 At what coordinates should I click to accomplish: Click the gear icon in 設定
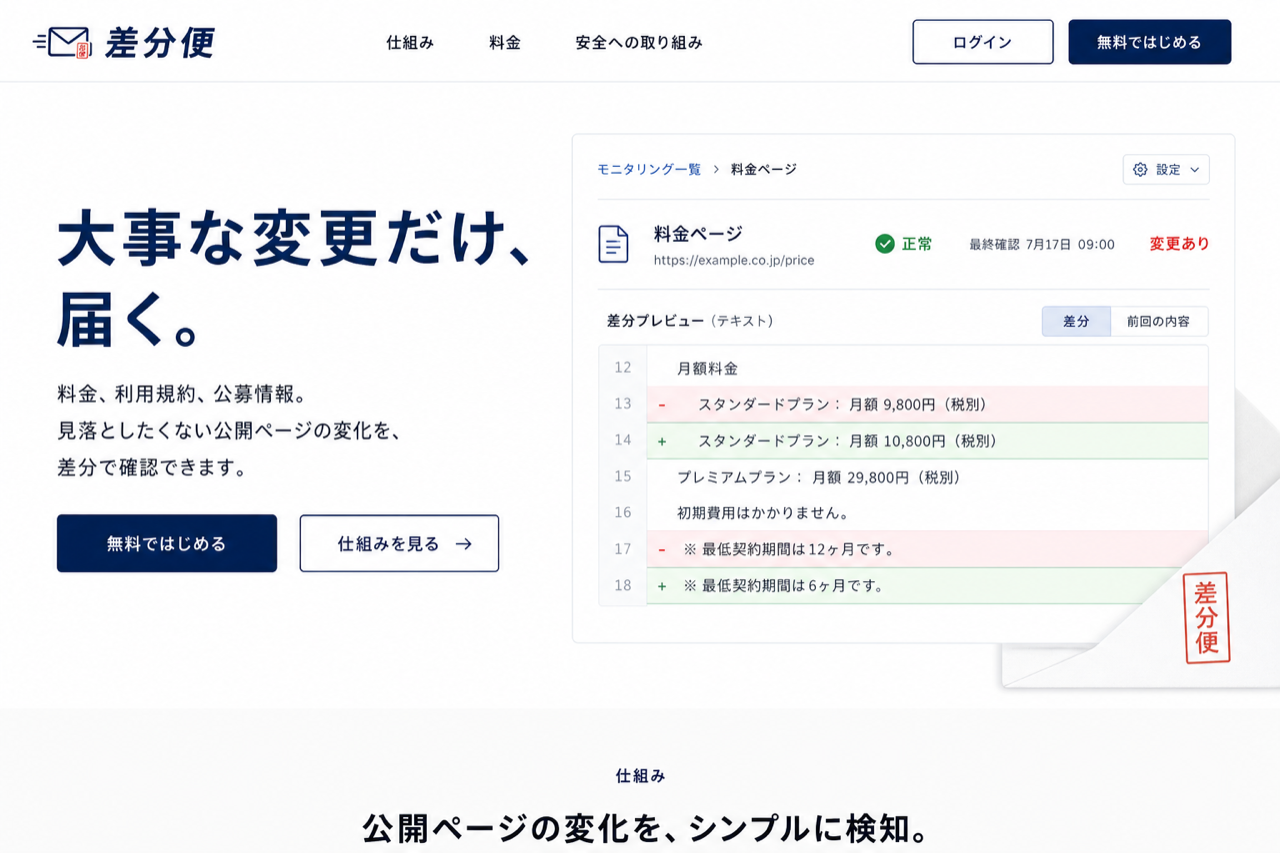[1140, 170]
